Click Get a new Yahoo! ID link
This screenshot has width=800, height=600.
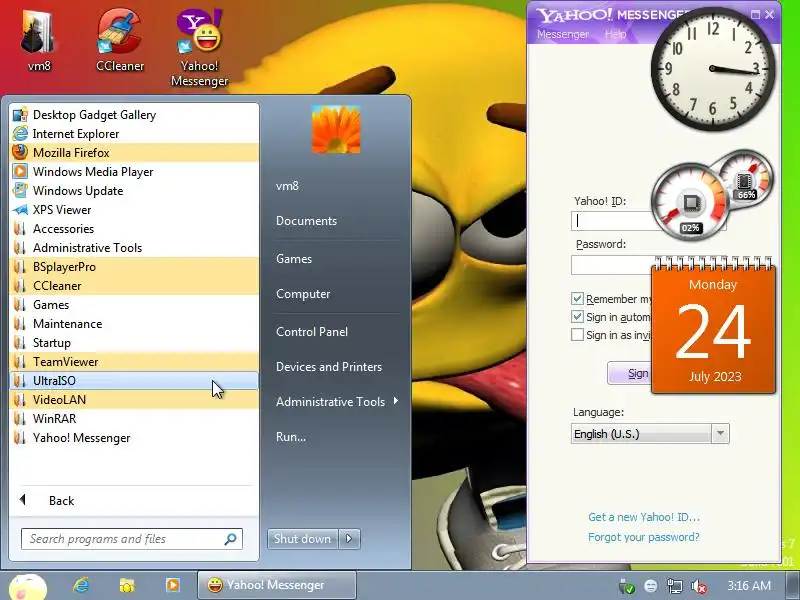[644, 517]
